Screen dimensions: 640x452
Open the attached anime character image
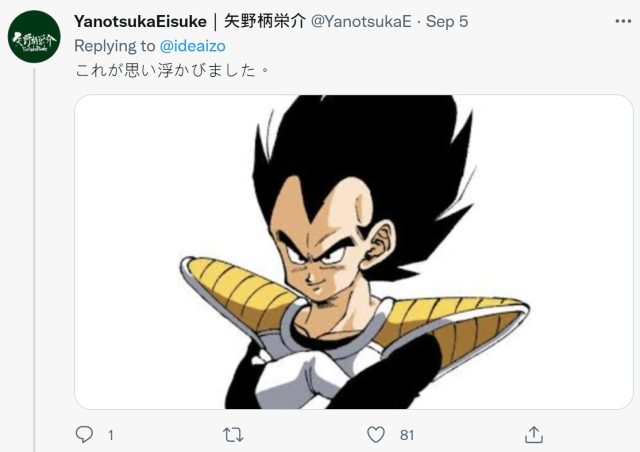(353, 252)
